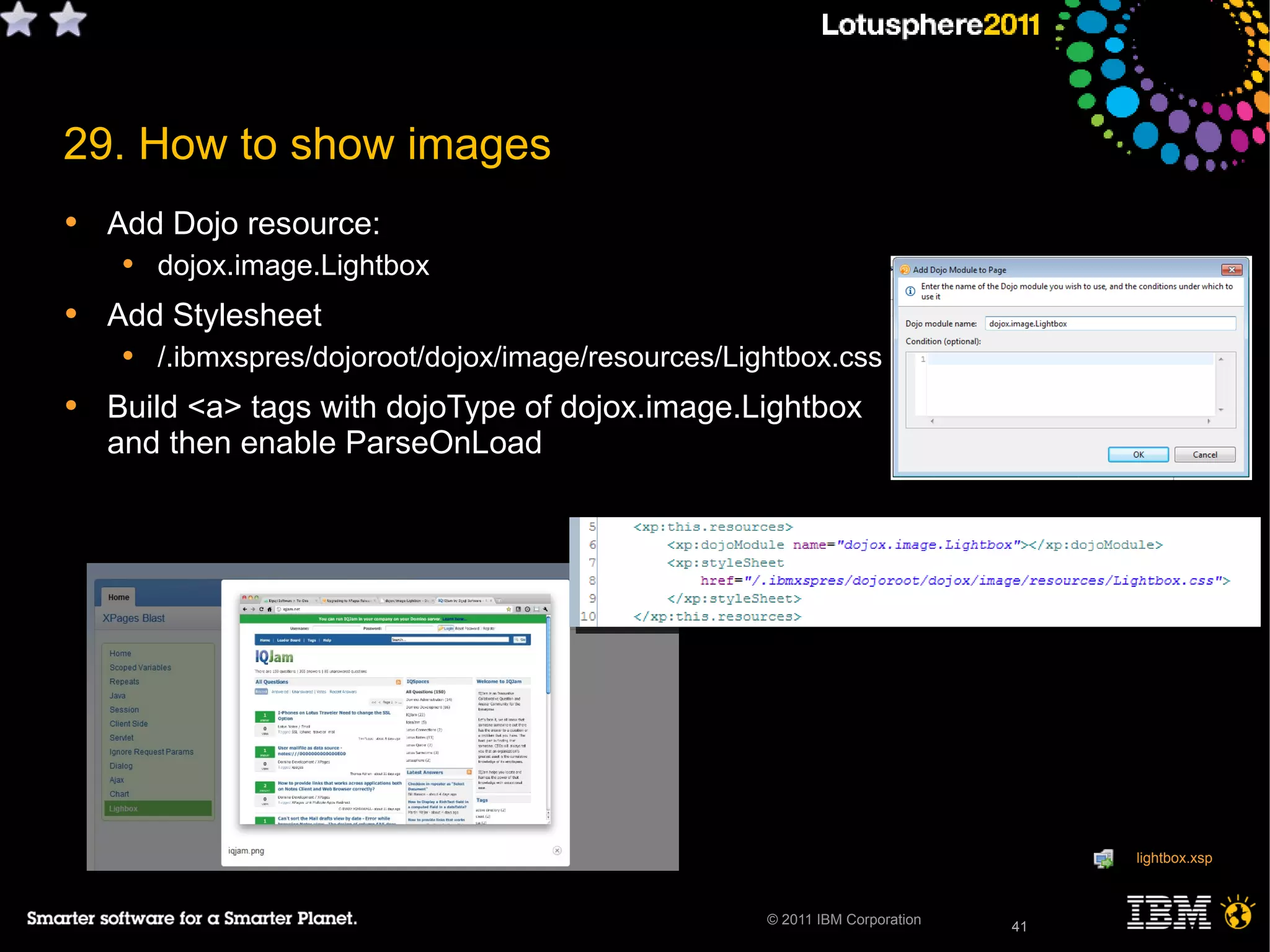Image resolution: width=1270 pixels, height=952 pixels.
Task: Click the slide number 41
Action: pyautogui.click(x=1019, y=927)
